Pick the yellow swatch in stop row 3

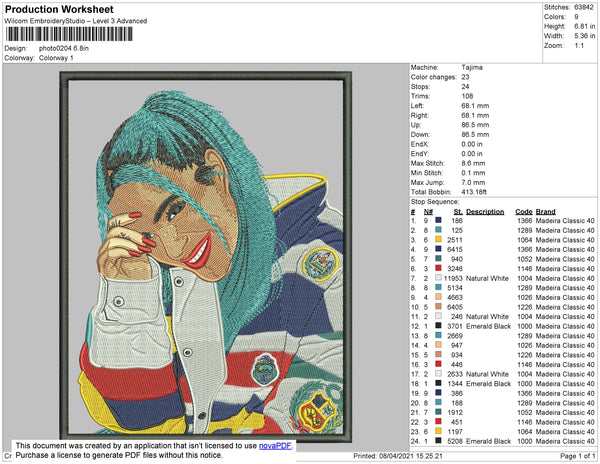(438, 239)
